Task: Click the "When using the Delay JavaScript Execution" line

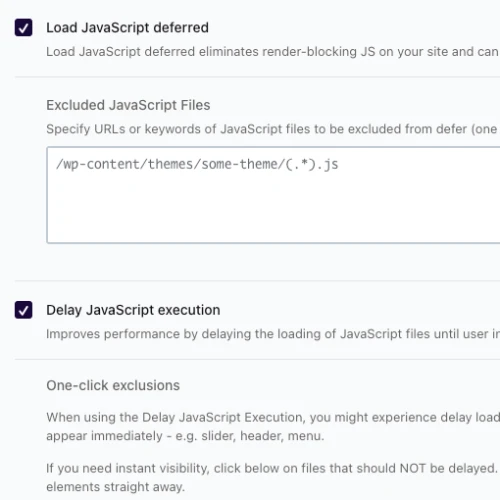Action: pos(273,417)
